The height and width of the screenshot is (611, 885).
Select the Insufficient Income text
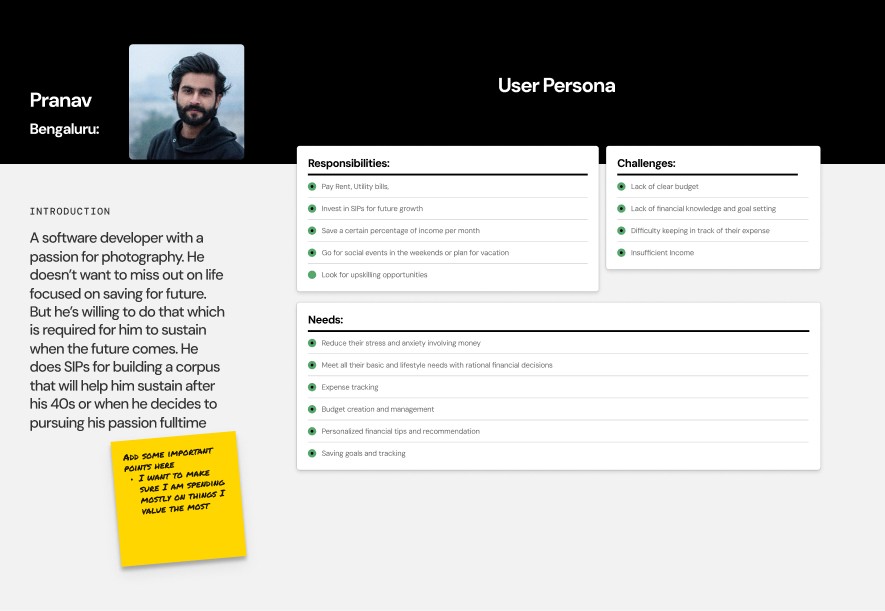(662, 253)
